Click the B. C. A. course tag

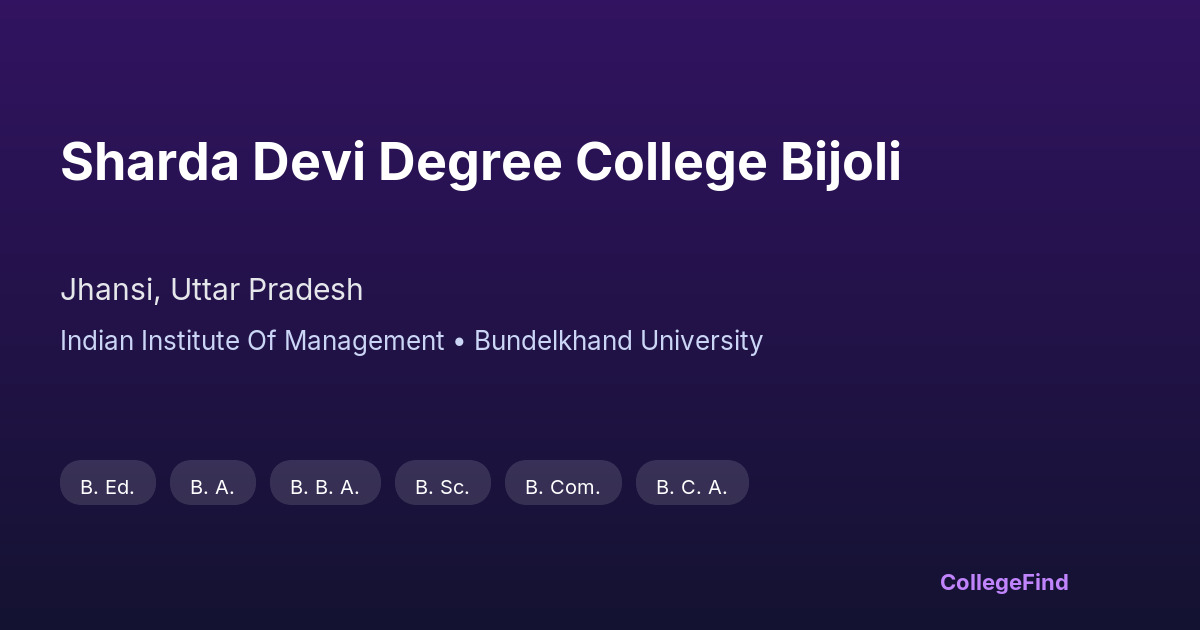[692, 487]
